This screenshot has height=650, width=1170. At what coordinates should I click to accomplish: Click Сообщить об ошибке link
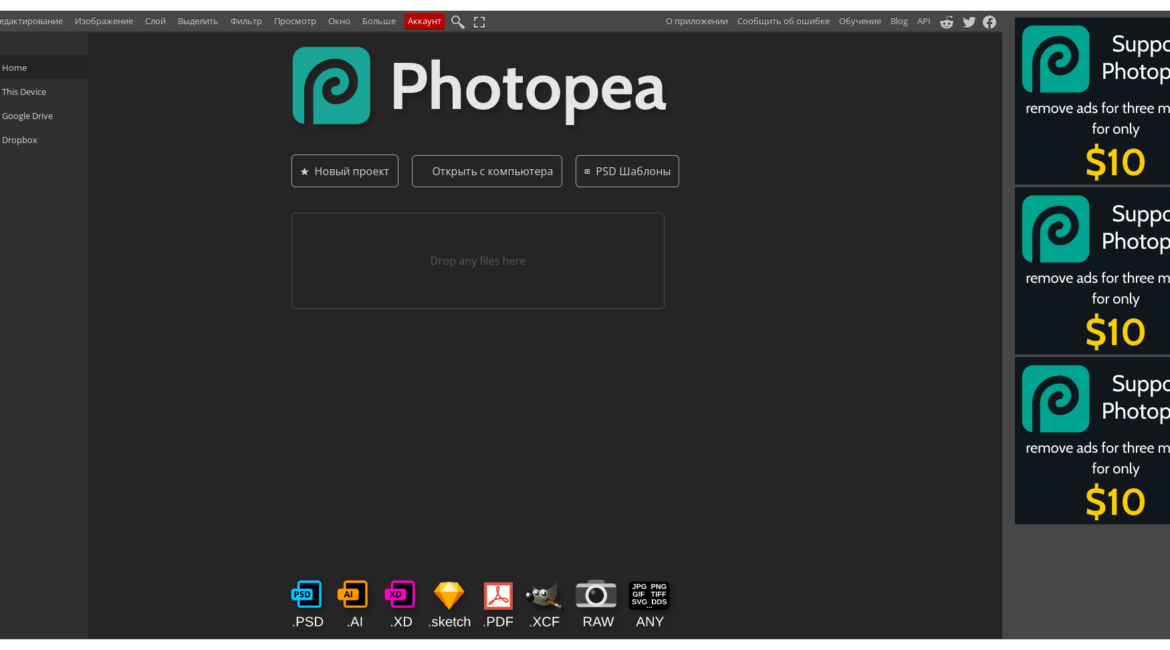click(783, 22)
